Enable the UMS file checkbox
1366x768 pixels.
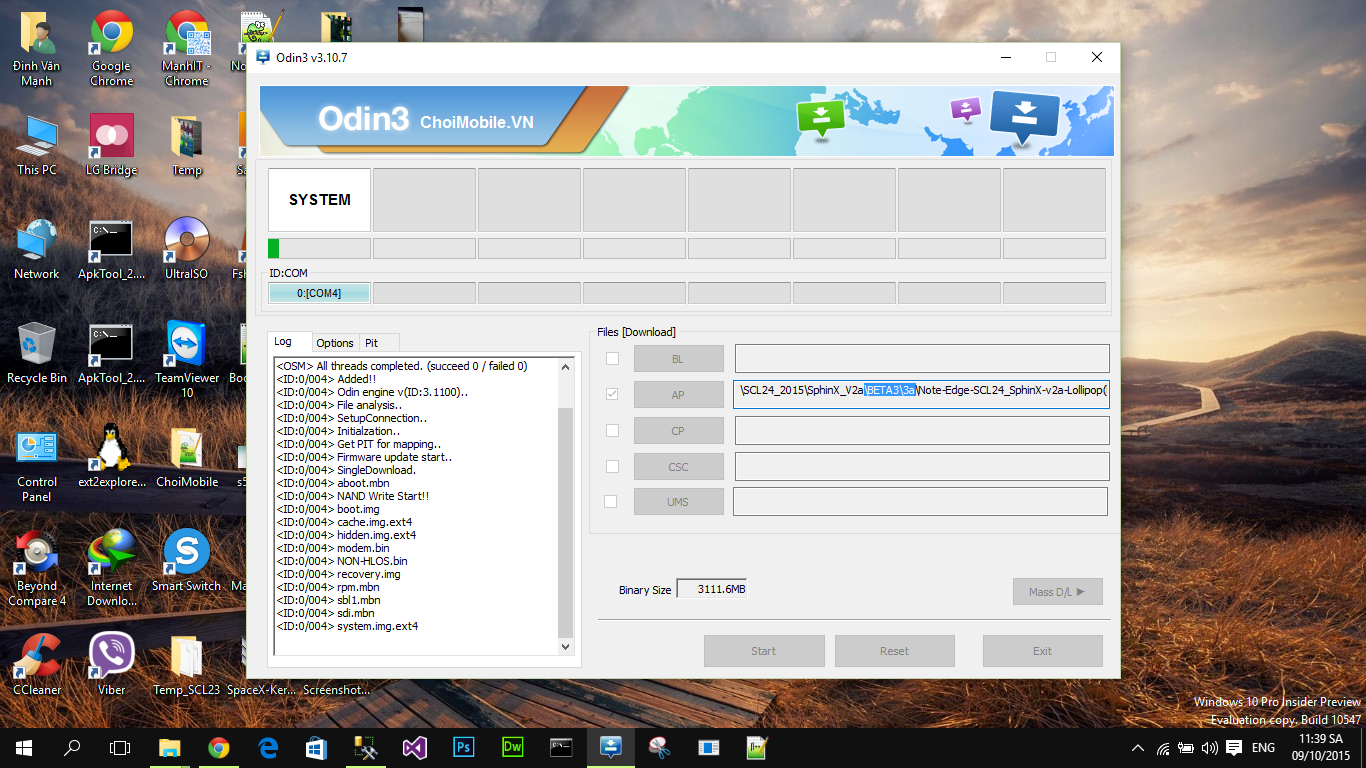[x=610, y=501]
